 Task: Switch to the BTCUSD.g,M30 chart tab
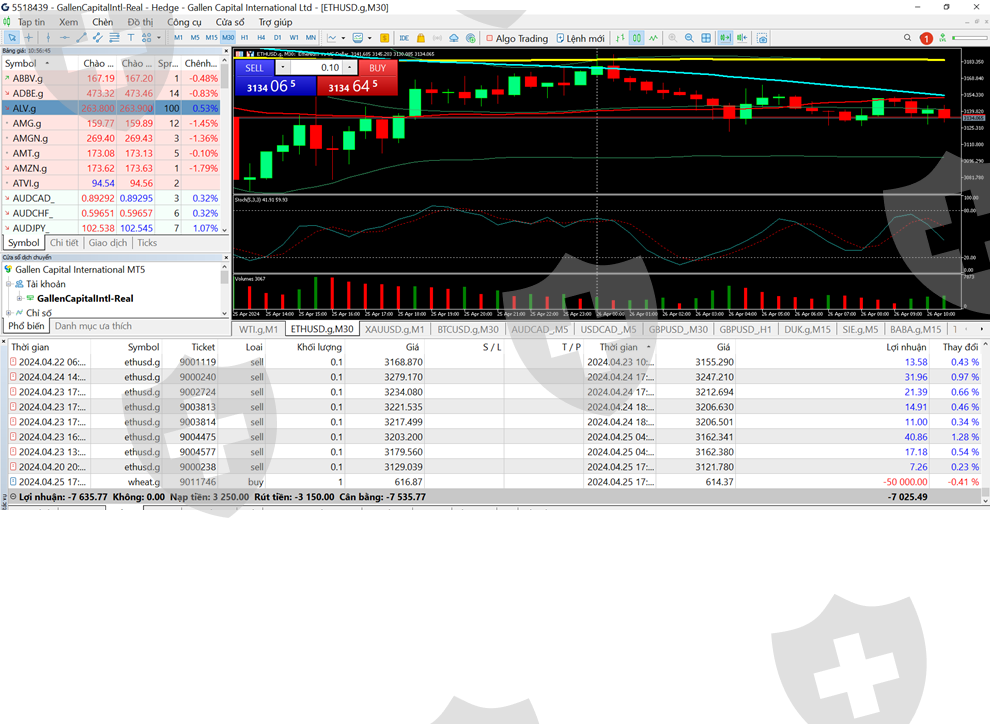click(x=468, y=329)
